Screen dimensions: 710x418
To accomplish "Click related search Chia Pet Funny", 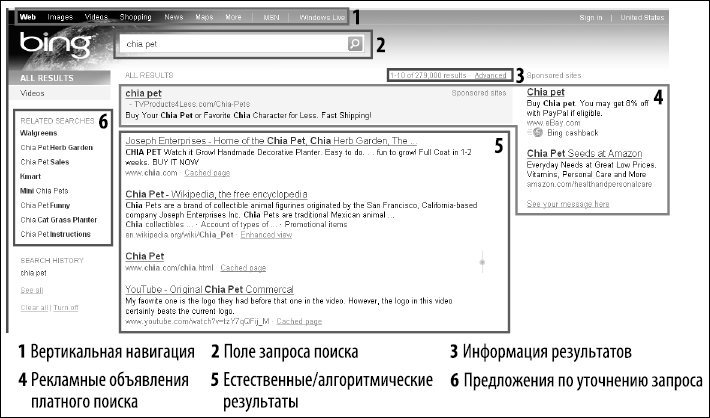I will (45, 205).
